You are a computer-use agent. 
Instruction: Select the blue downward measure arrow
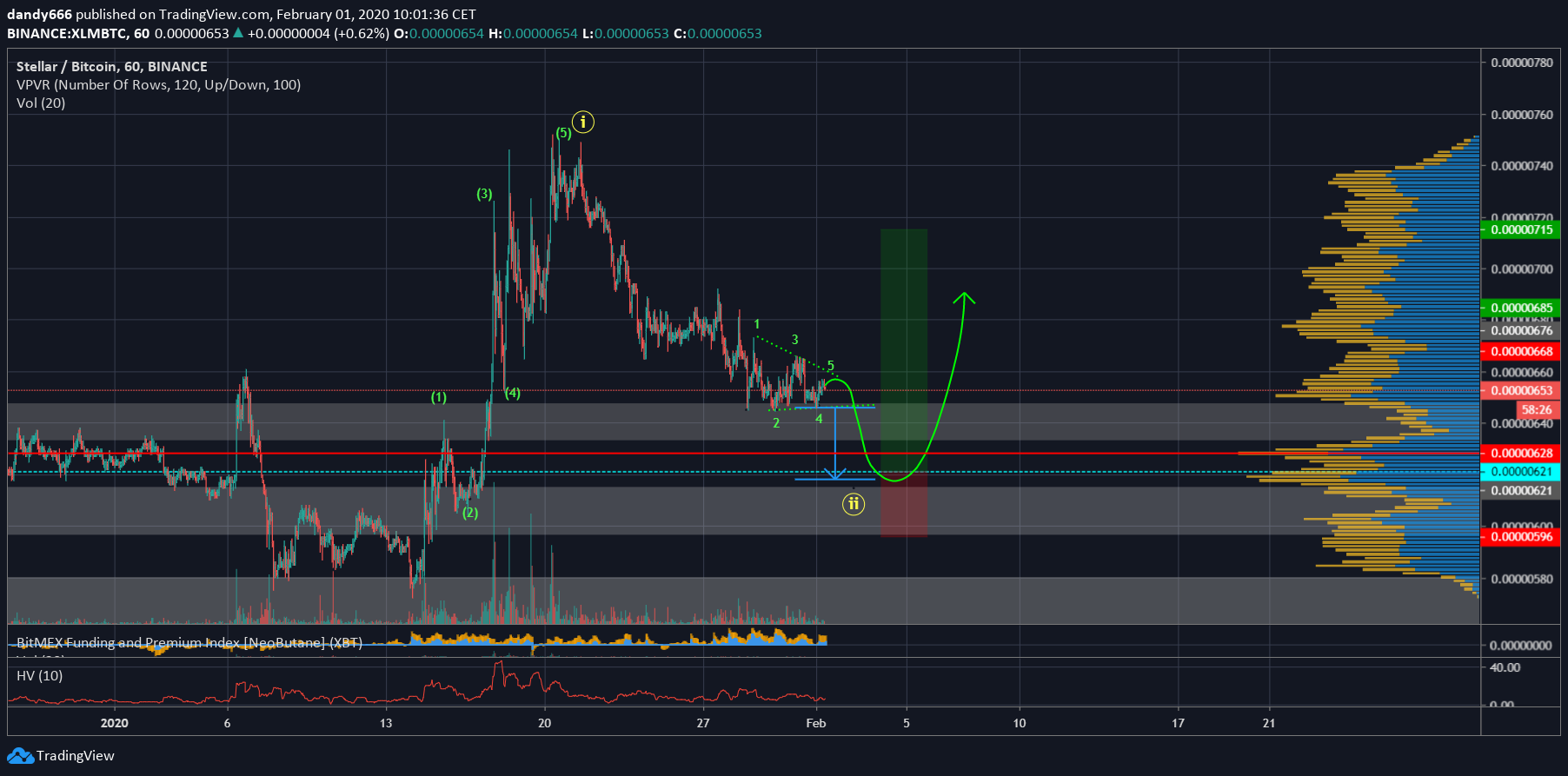coord(835,443)
